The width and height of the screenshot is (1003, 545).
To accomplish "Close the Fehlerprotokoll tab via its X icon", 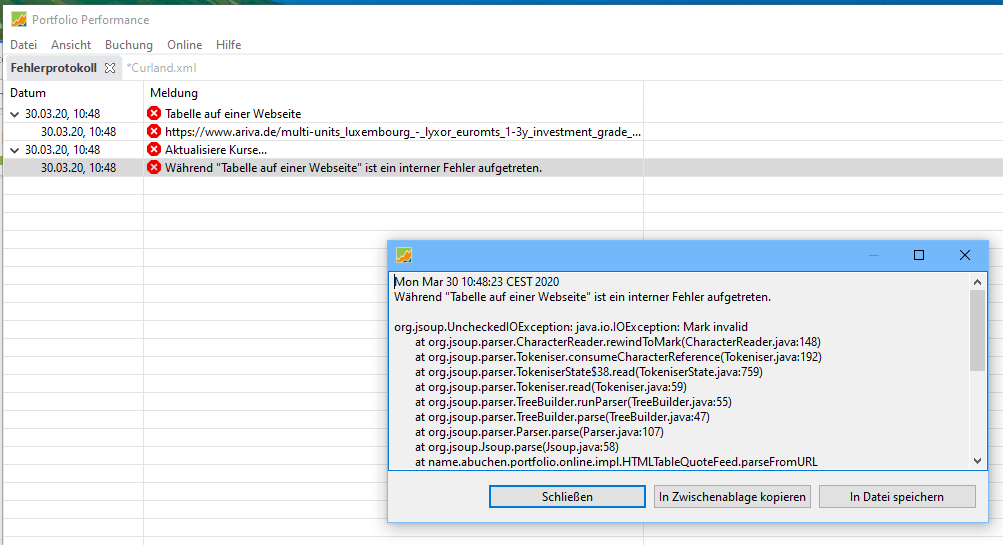I will 110,68.
